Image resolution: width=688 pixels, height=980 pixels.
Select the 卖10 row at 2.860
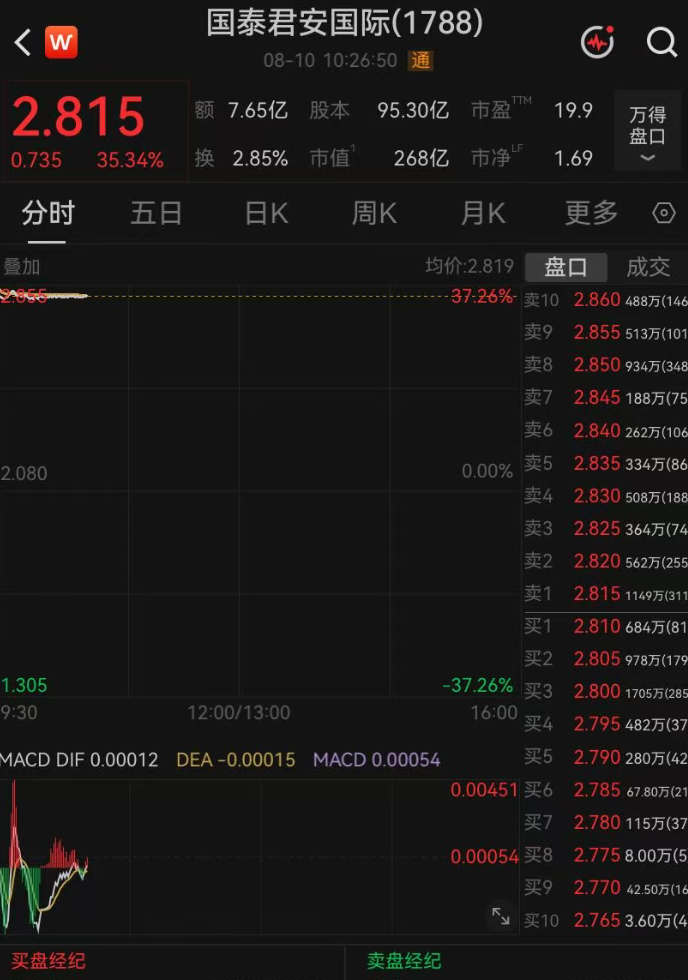pyautogui.click(x=605, y=300)
